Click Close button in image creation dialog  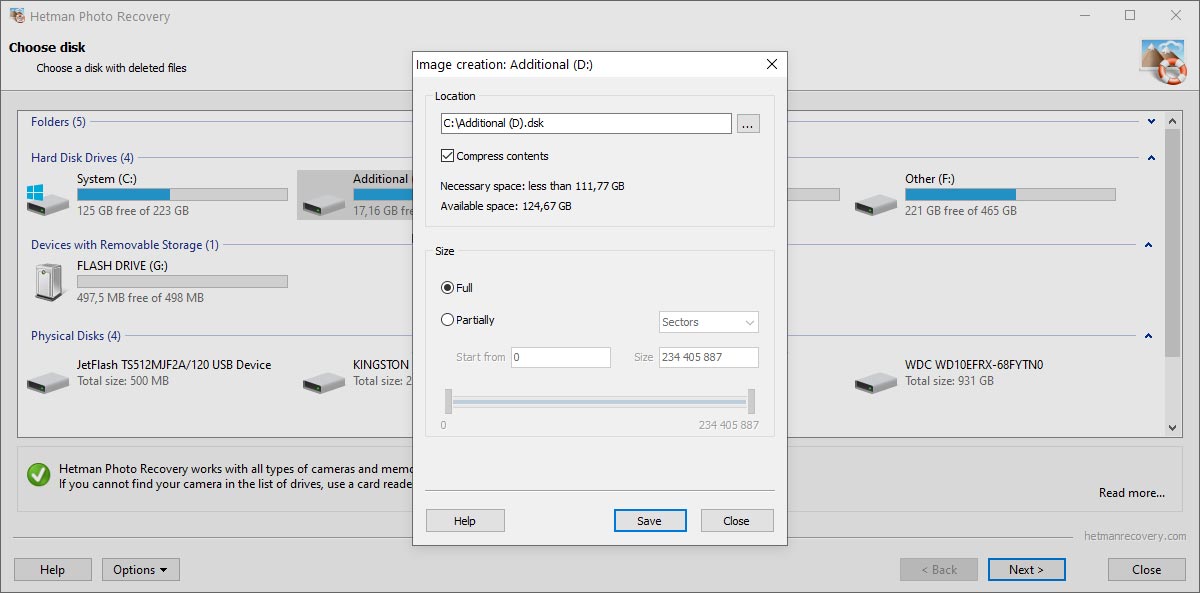737,521
